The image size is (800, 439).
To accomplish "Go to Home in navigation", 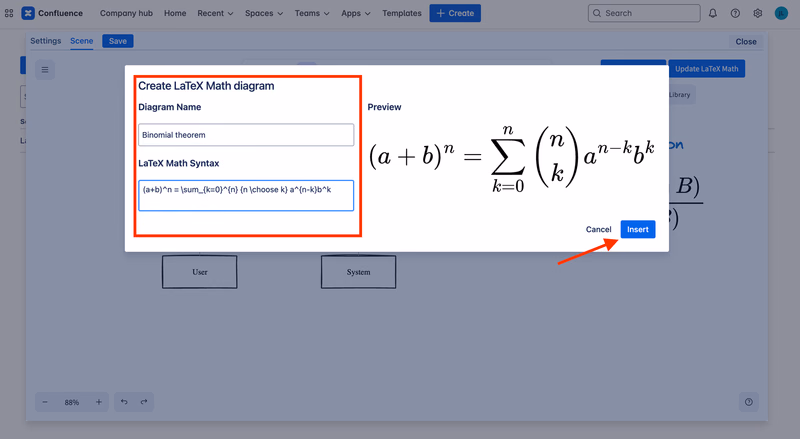I will [175, 13].
